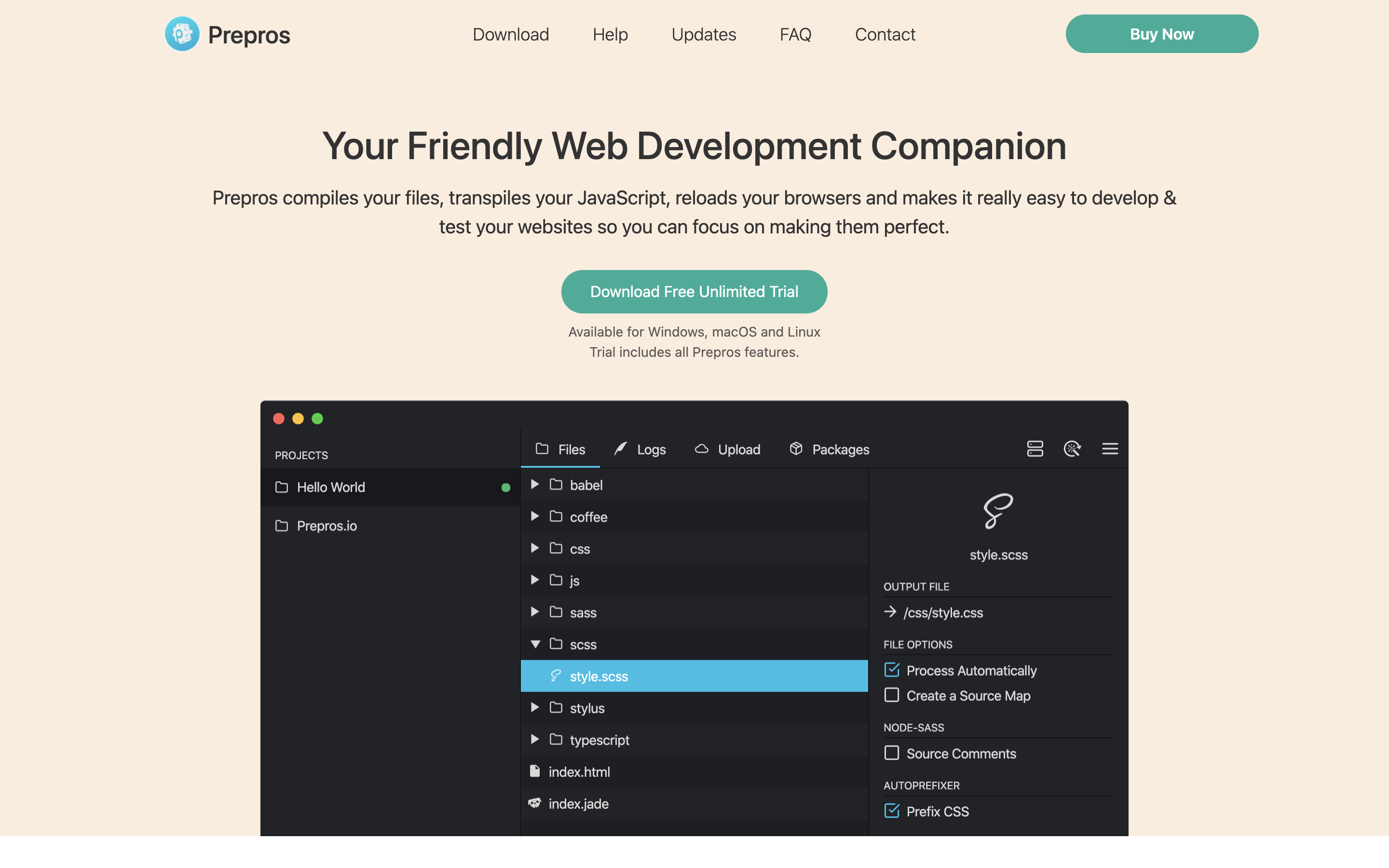
Task: Click the index.jade pug icon
Action: 534,803
